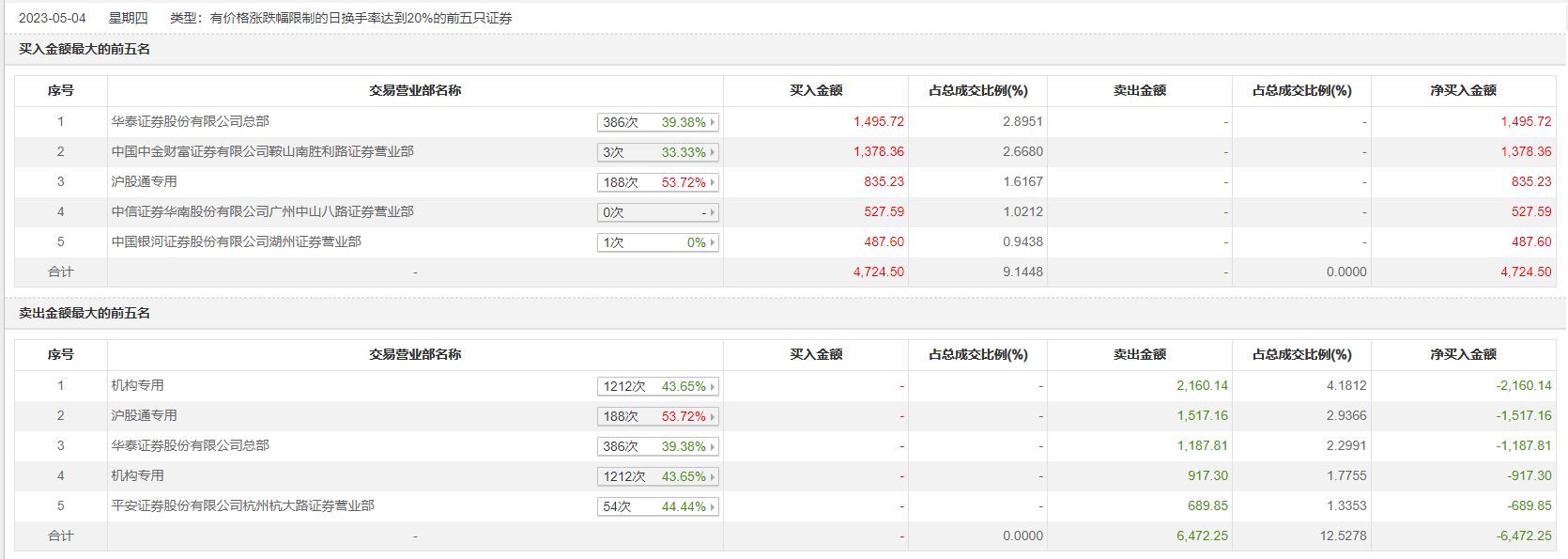Click 交易营业部名称 header in the buy table
The height and width of the screenshot is (559, 1568).
click(x=415, y=91)
